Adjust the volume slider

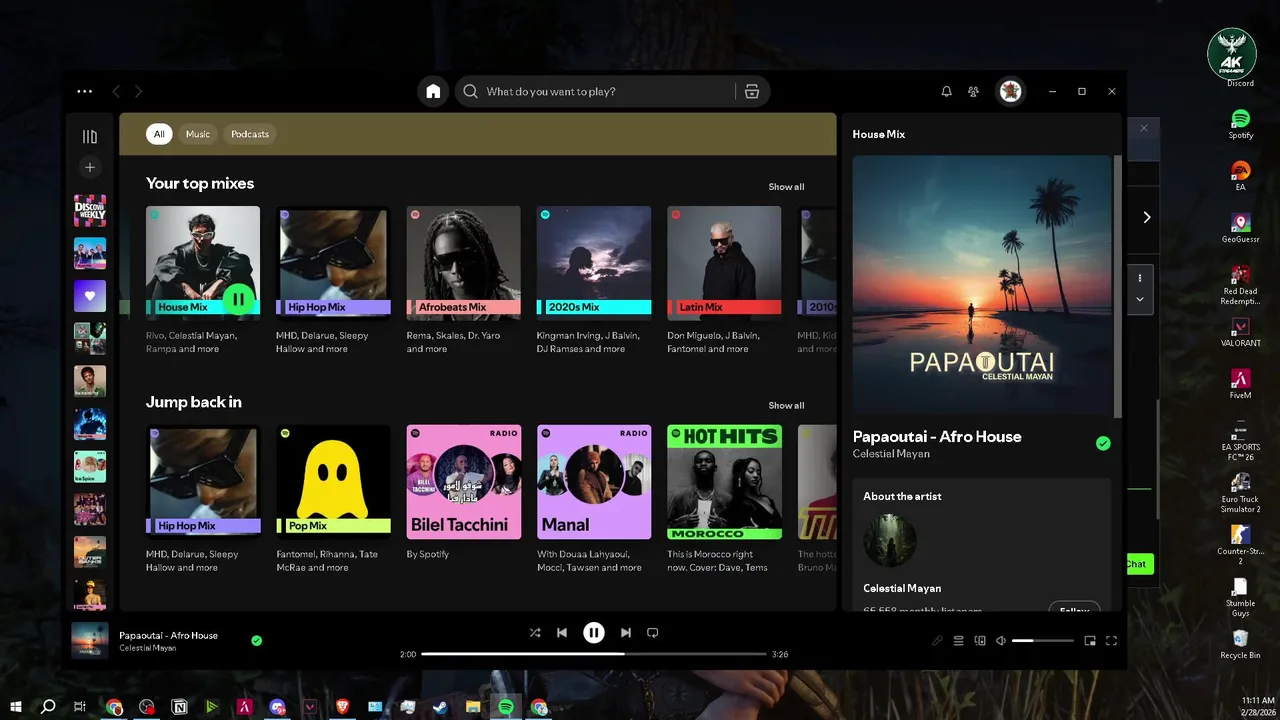coord(1042,641)
